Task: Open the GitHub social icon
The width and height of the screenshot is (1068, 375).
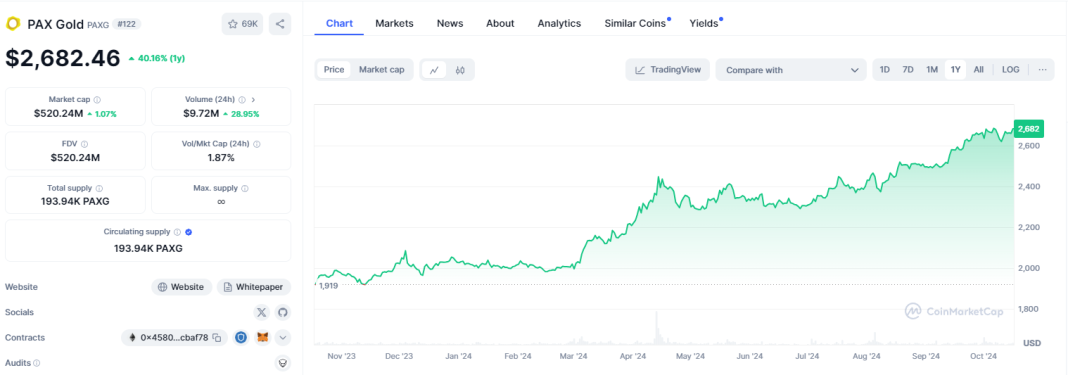Action: tap(283, 312)
